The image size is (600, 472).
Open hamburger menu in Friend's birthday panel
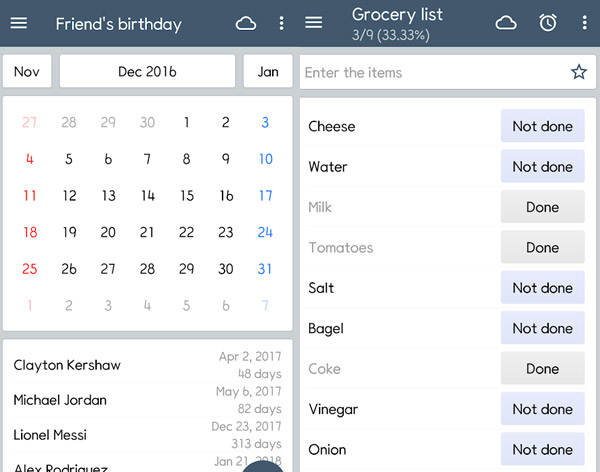[19, 23]
